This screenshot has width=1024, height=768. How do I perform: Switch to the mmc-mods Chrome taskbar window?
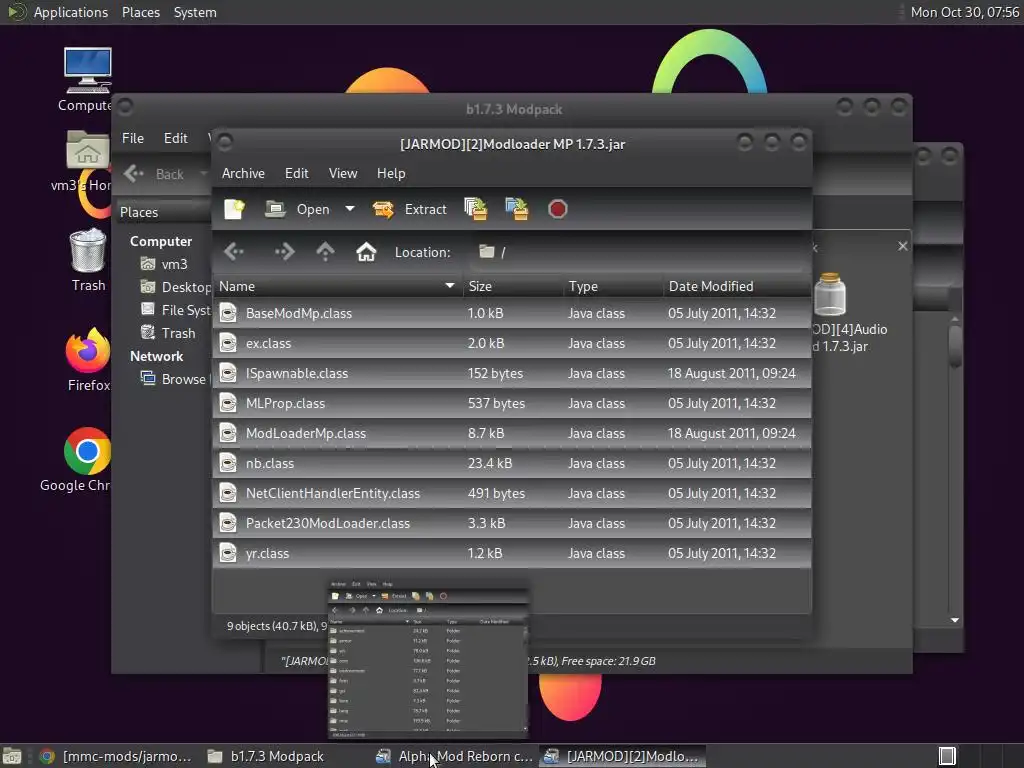click(x=115, y=756)
